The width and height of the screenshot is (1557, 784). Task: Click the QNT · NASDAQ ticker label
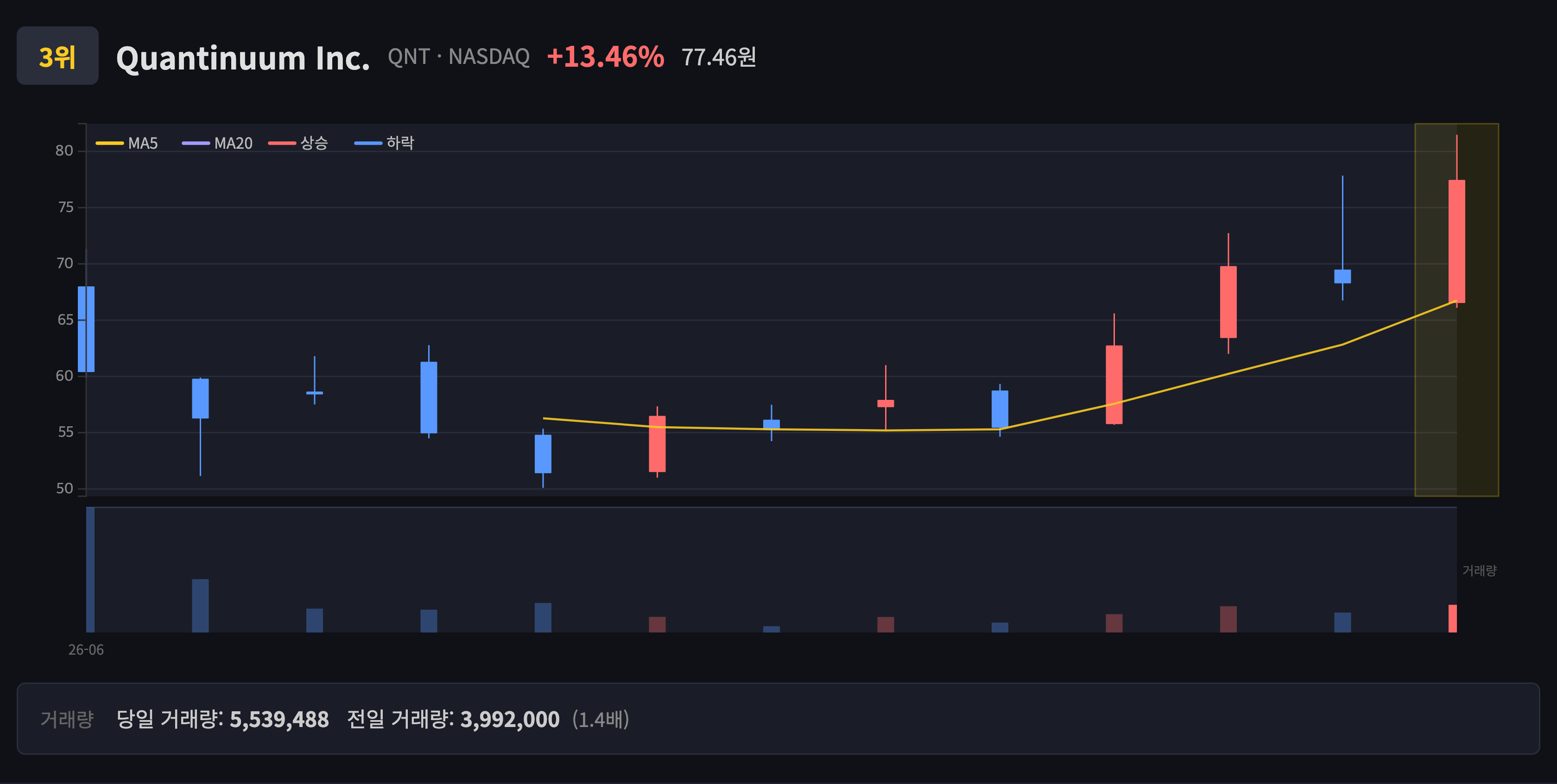tap(459, 57)
